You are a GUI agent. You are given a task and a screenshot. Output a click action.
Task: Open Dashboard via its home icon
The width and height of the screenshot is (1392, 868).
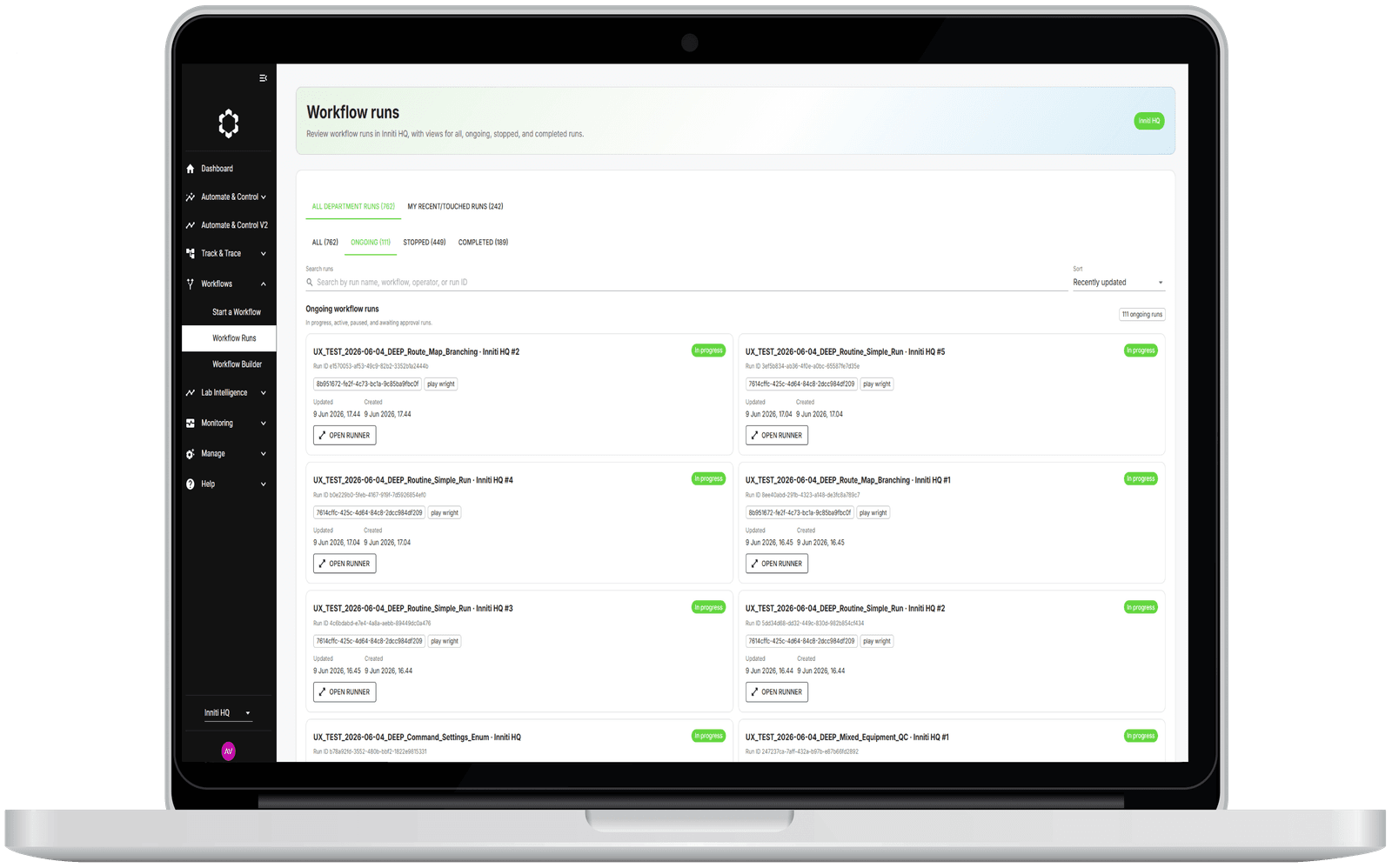[x=191, y=169]
